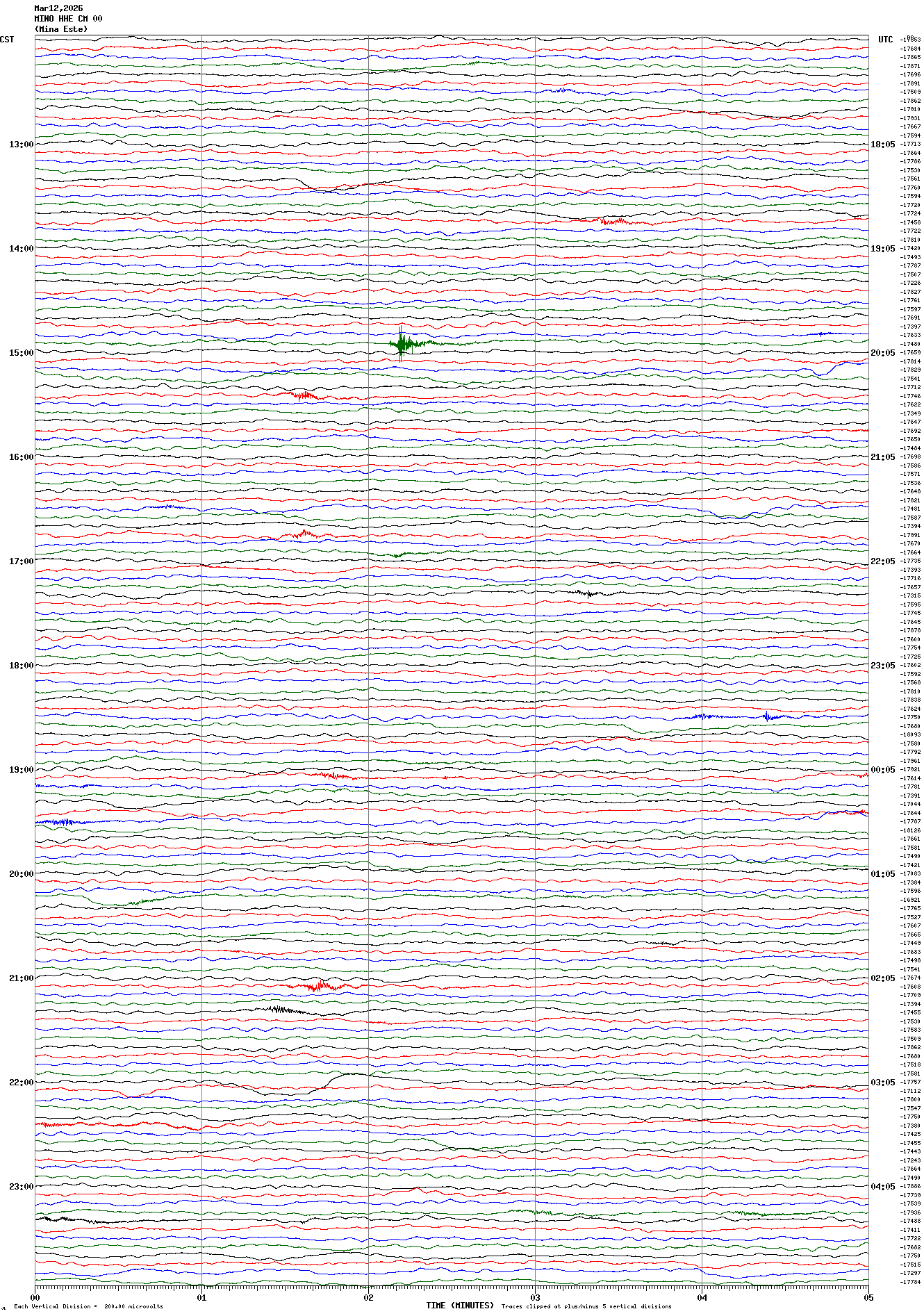Image resolution: width=924 pixels, height=1316 pixels.
Task: Click the Each Vertical Division scale note
Action: (x=88, y=1306)
